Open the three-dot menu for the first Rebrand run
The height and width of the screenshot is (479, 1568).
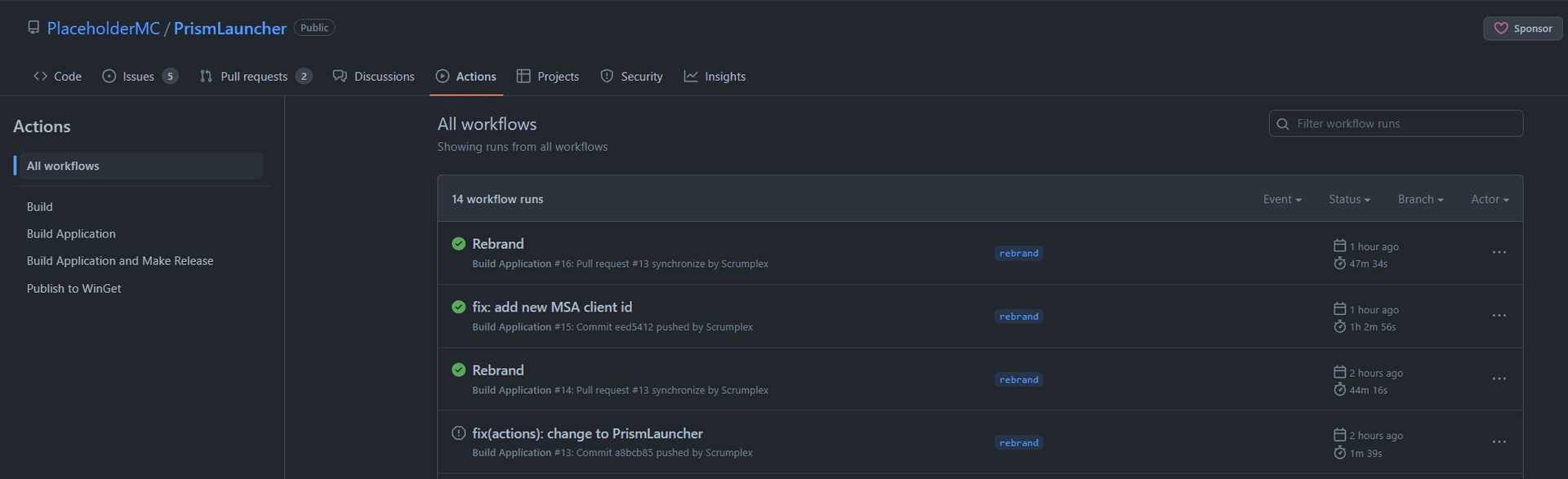[1499, 252]
